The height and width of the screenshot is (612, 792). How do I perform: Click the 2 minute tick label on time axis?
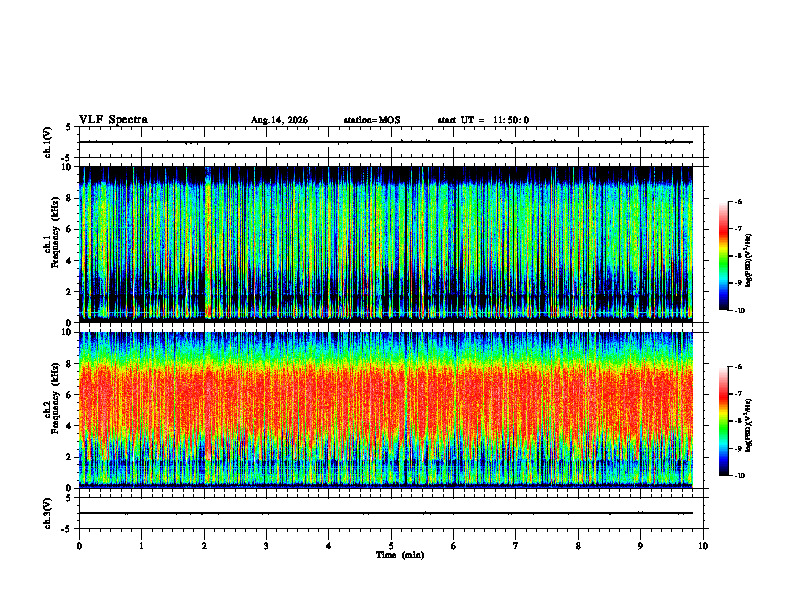pos(204,546)
